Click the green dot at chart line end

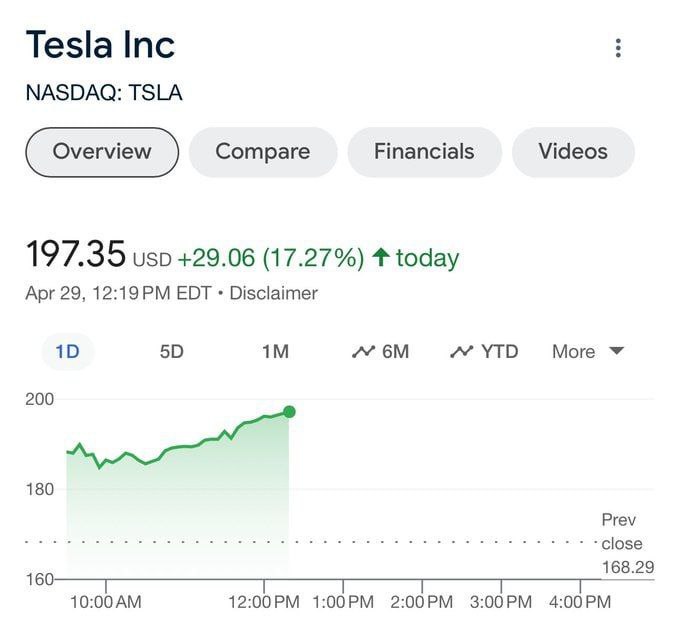pos(289,411)
